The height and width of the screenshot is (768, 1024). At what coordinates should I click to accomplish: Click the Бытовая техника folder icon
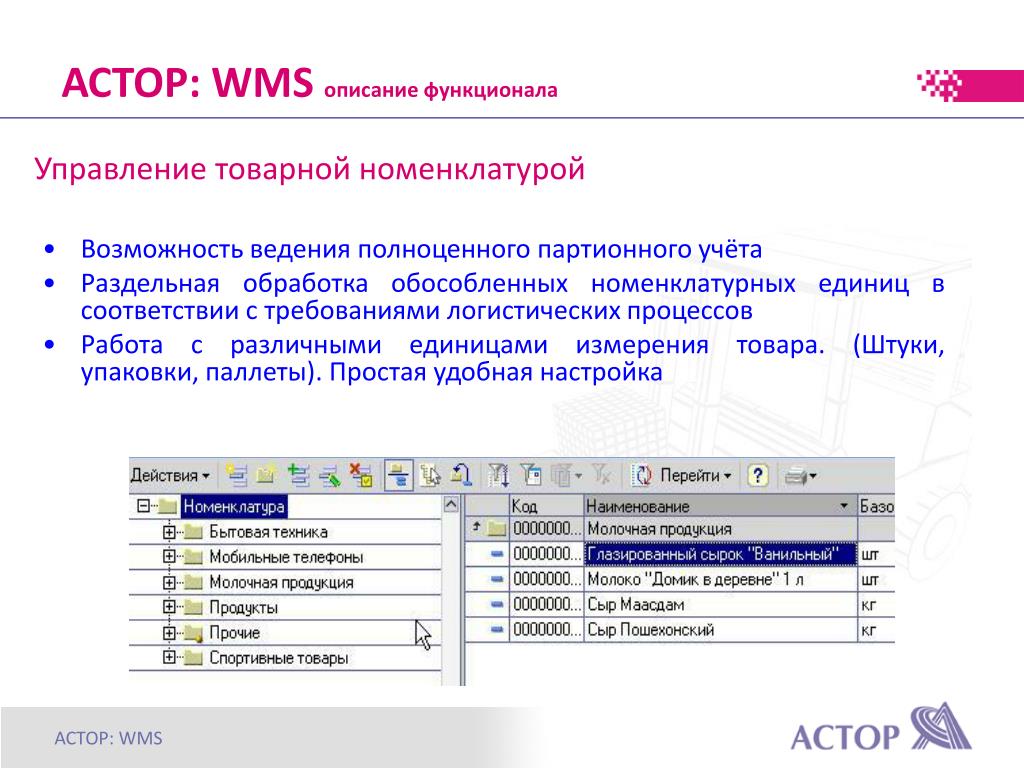[x=193, y=532]
